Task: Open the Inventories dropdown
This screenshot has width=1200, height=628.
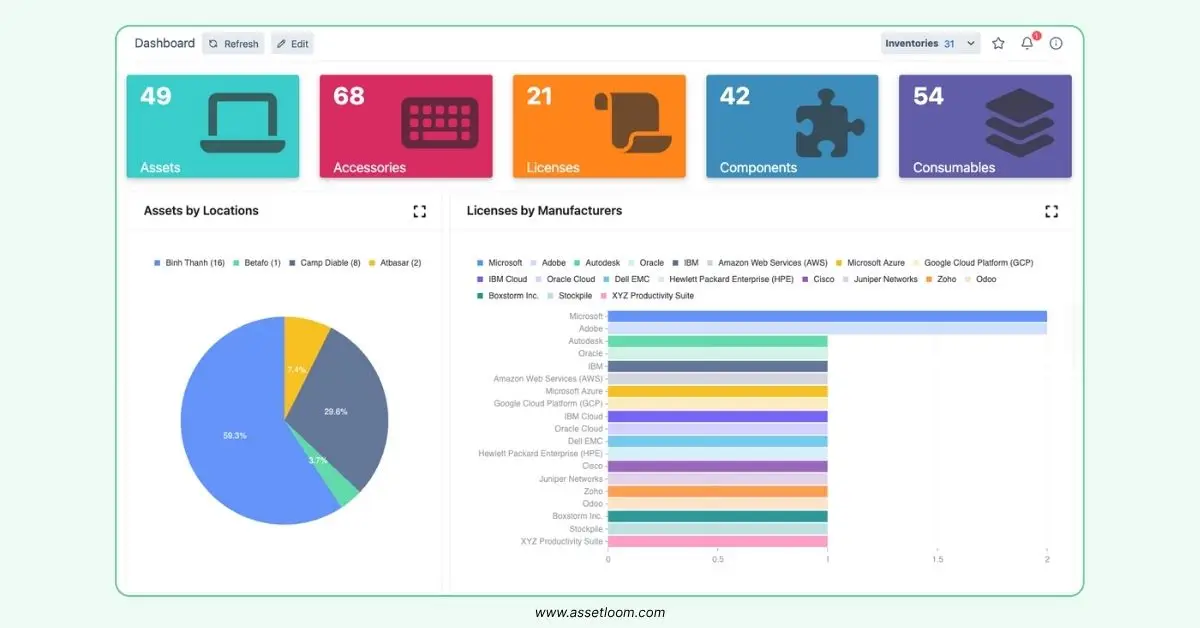Action: (930, 44)
